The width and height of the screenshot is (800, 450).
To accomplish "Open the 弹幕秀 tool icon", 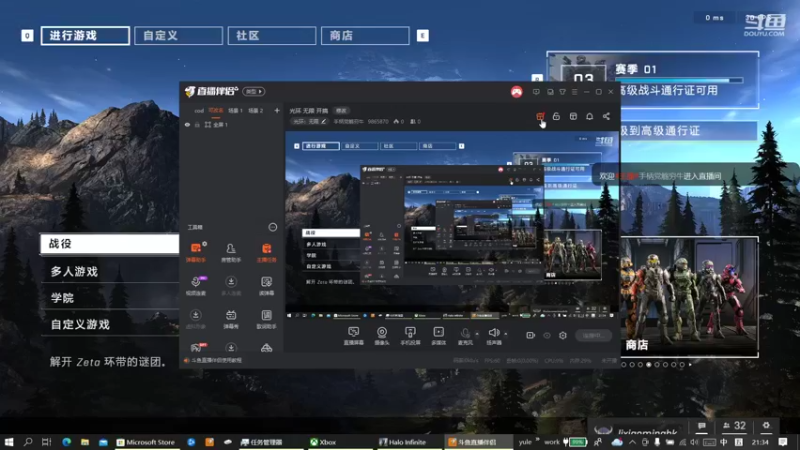I will point(231,319).
